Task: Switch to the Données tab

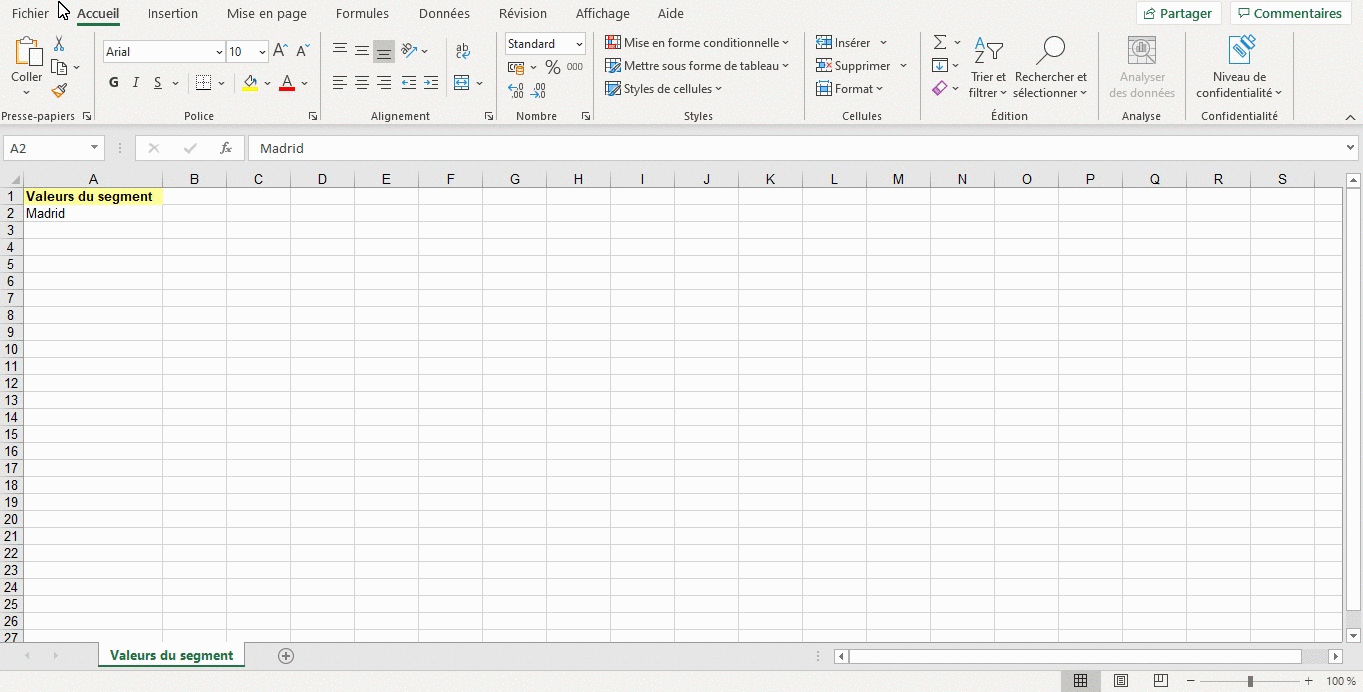Action: (x=444, y=14)
